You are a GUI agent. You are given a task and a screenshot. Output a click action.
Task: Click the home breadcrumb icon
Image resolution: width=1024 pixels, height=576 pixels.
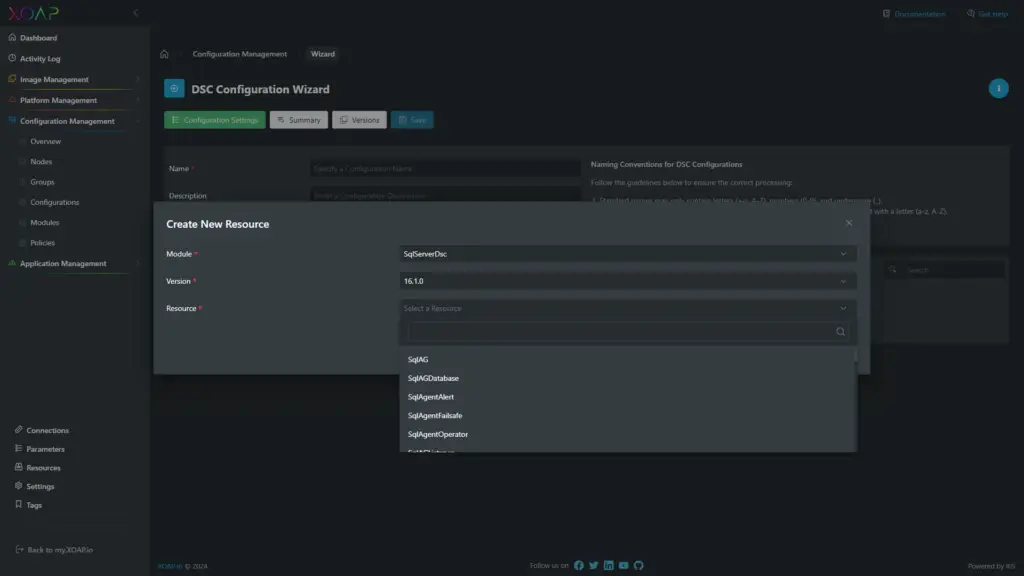pyautogui.click(x=164, y=54)
